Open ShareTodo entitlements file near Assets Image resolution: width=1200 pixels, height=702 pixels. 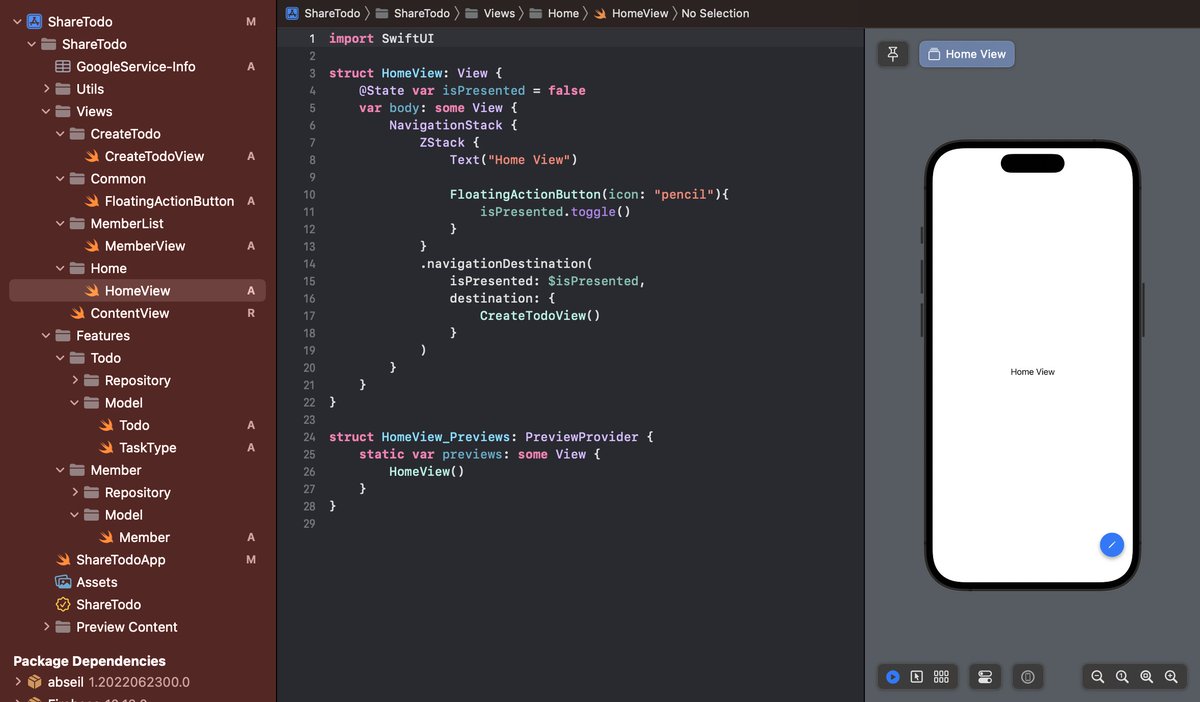108,605
